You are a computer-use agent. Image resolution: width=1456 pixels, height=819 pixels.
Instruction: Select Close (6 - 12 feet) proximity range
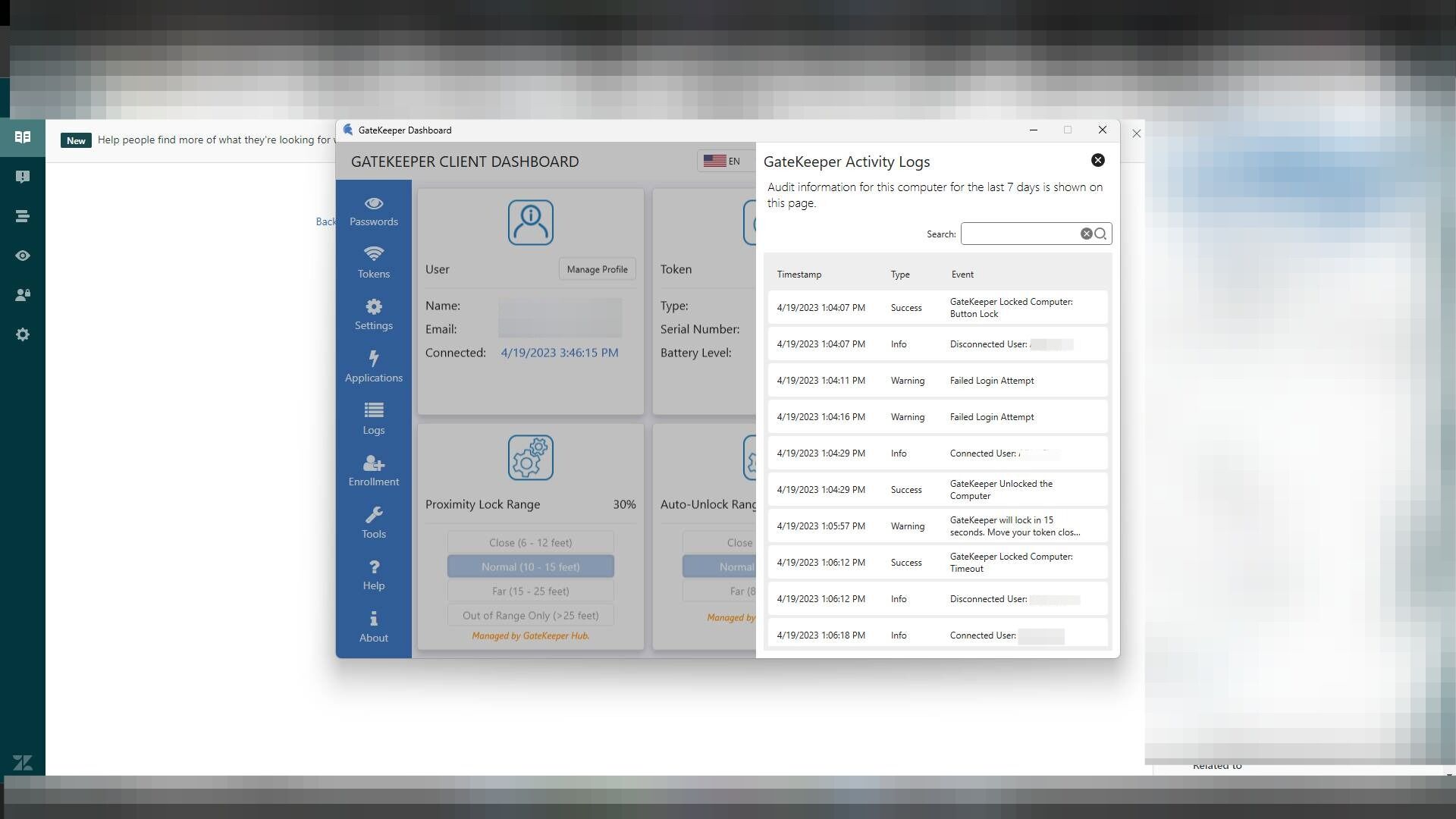(530, 542)
